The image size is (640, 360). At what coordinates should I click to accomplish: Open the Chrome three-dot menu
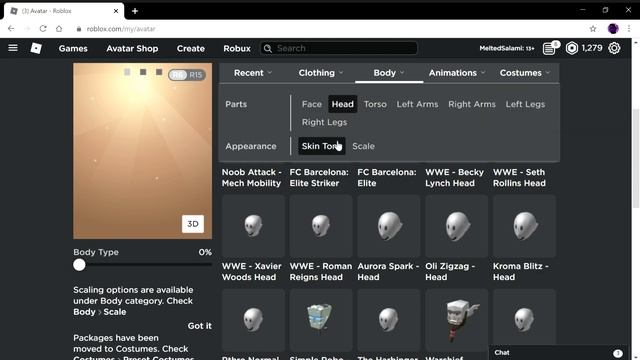click(x=629, y=29)
